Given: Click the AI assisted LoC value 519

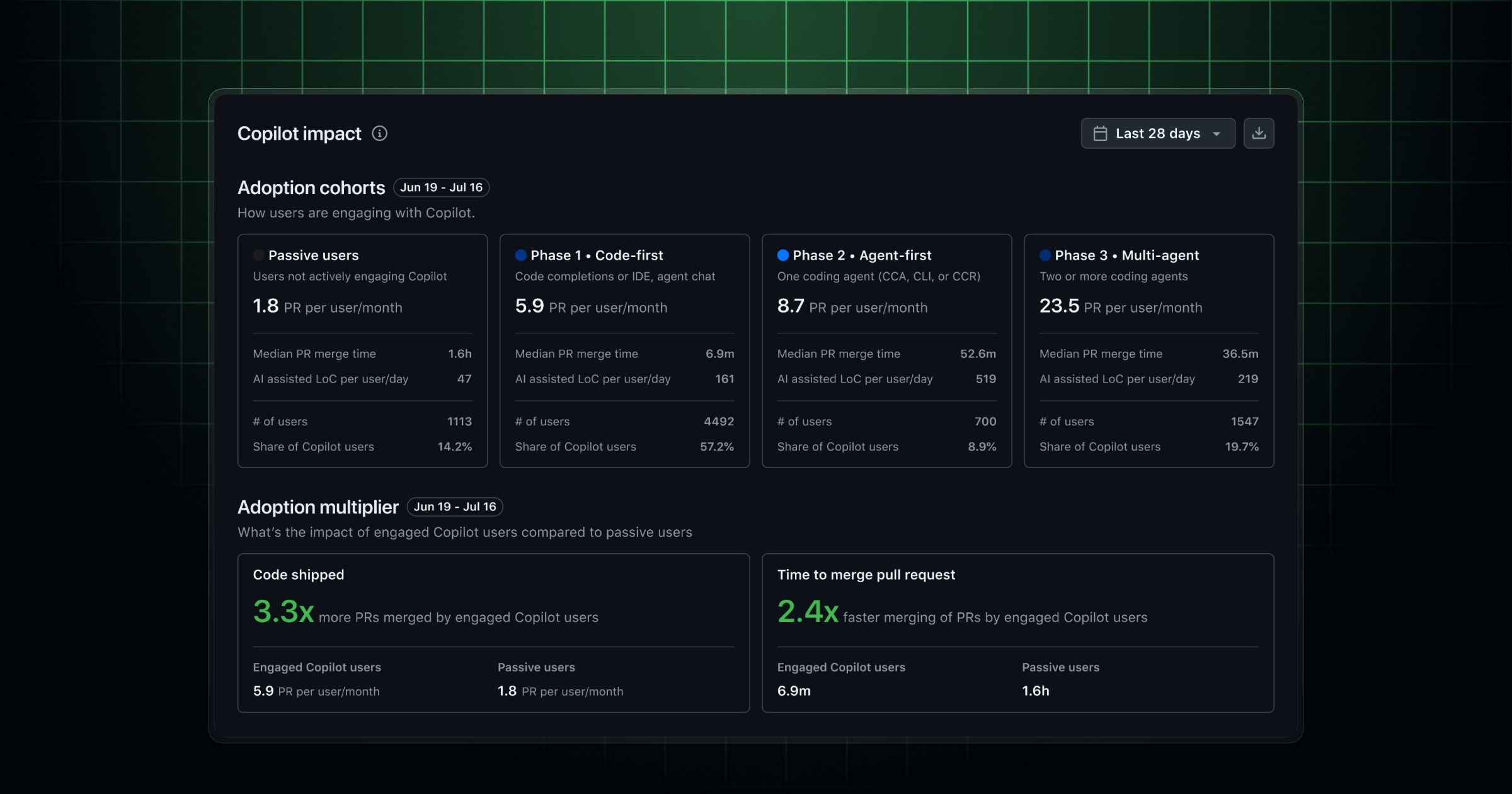Looking at the screenshot, I should coord(986,379).
